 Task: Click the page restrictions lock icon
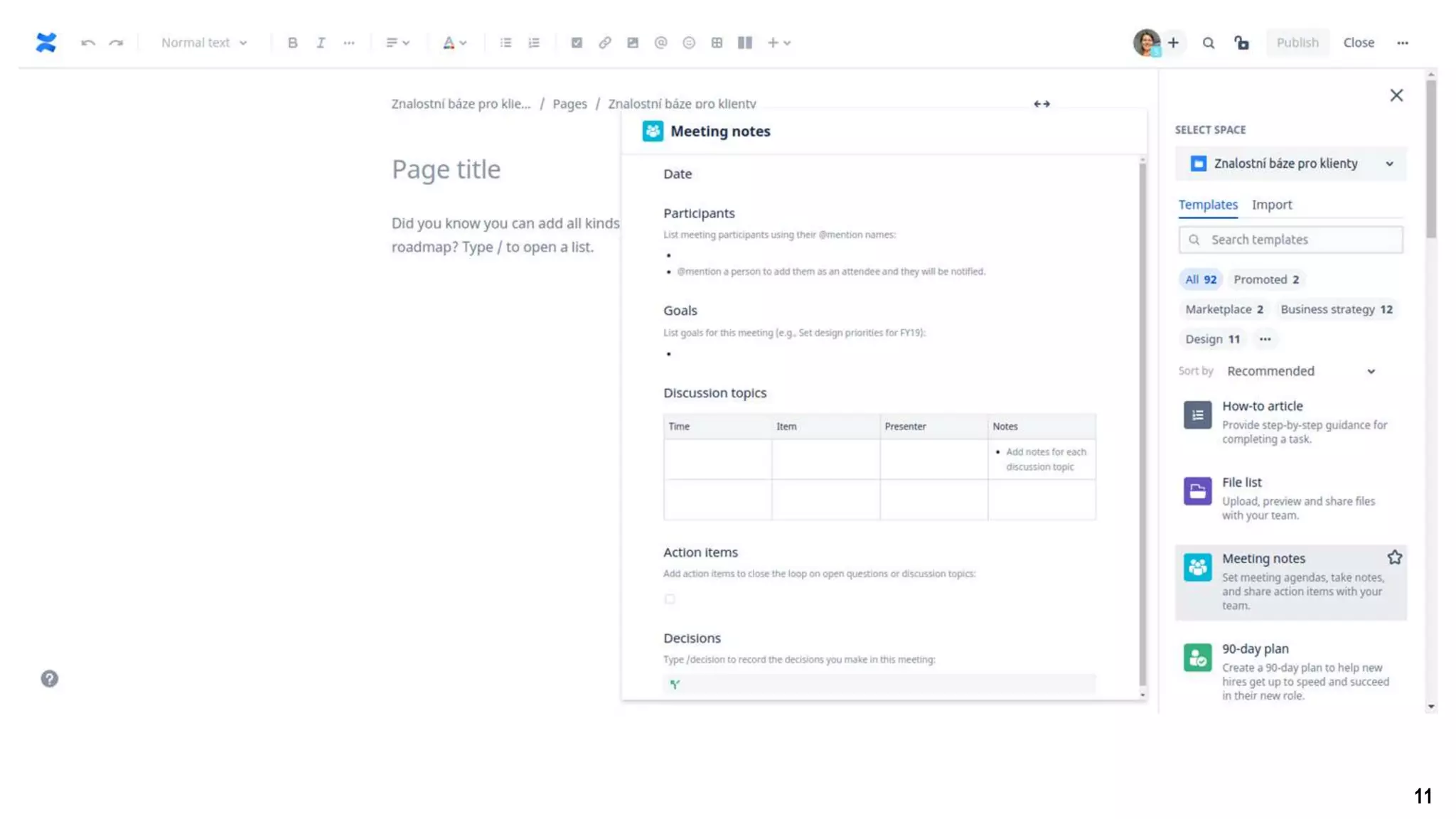click(x=1241, y=43)
